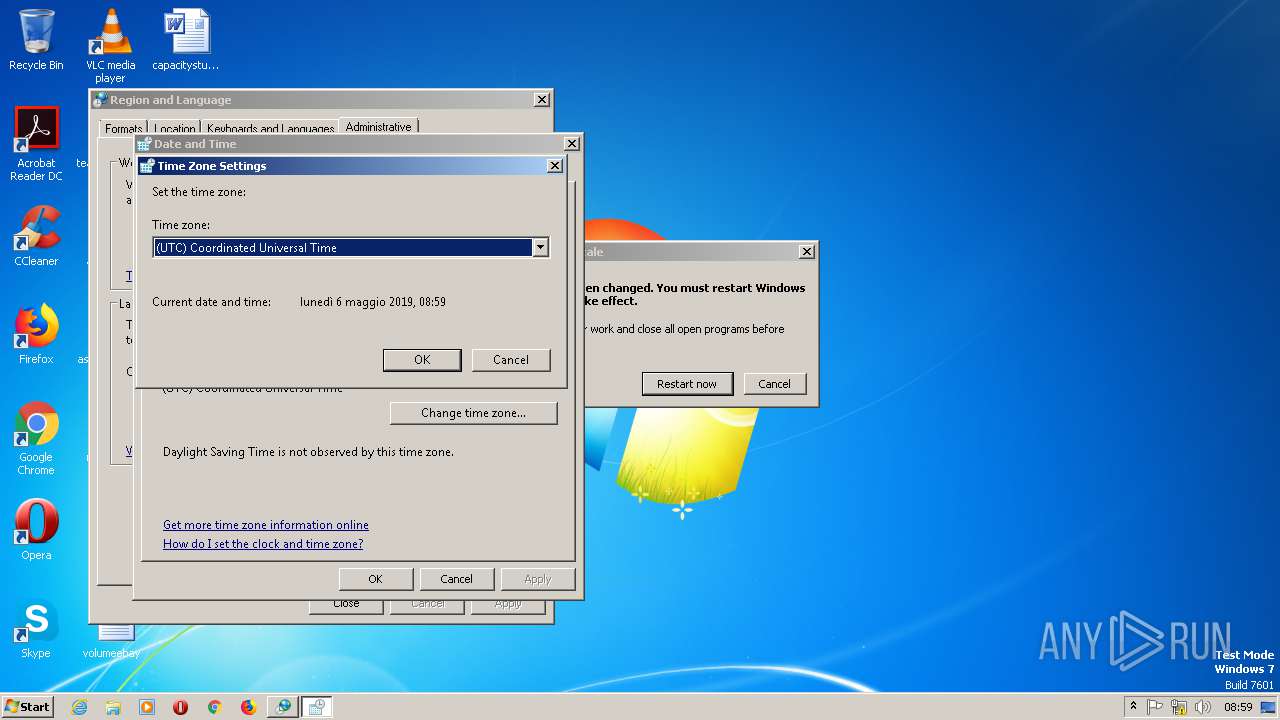Close the restart prompt dialog
This screenshot has height=720, width=1280.
[807, 252]
